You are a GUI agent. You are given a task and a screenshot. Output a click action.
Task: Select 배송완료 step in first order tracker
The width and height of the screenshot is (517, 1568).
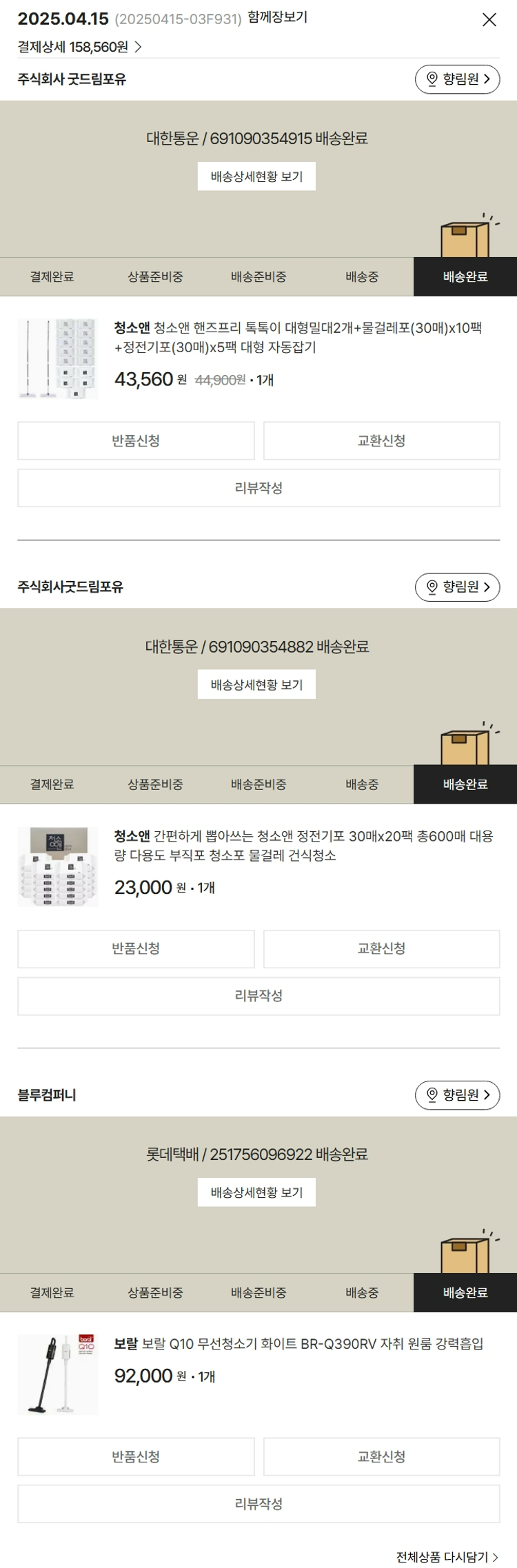[465, 277]
